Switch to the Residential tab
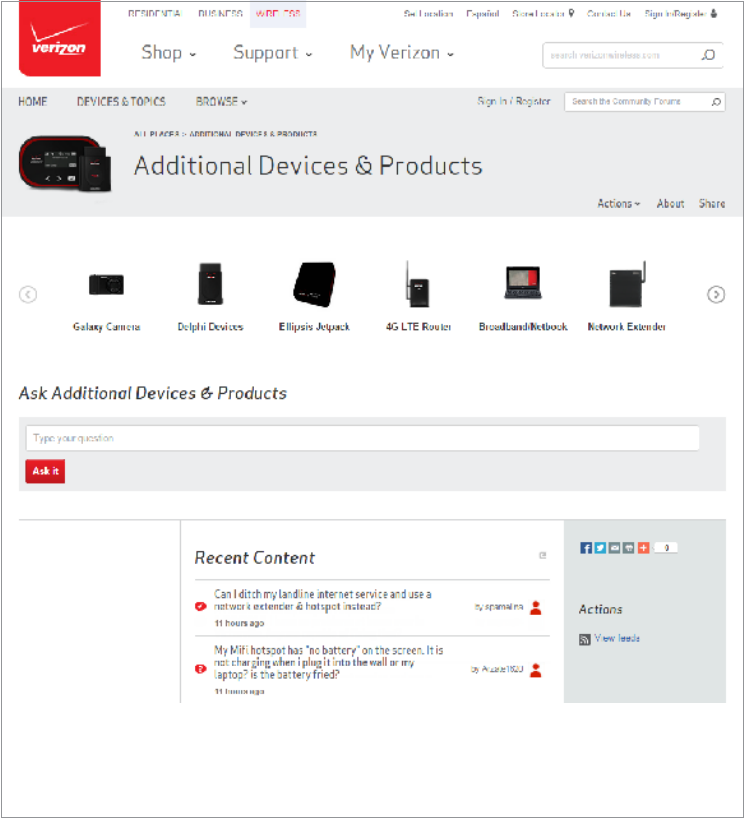 pyautogui.click(x=154, y=14)
